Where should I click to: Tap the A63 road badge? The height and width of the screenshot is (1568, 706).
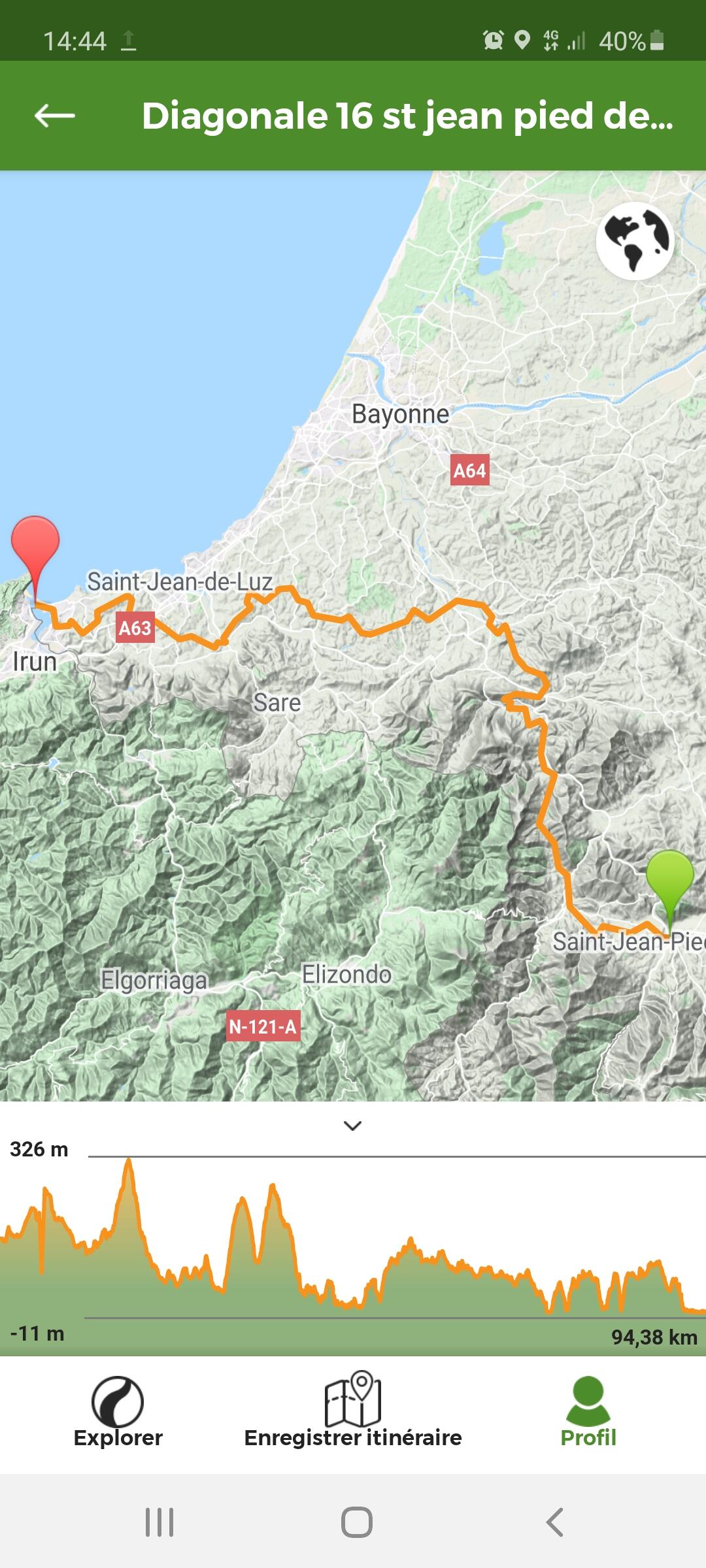(x=135, y=628)
